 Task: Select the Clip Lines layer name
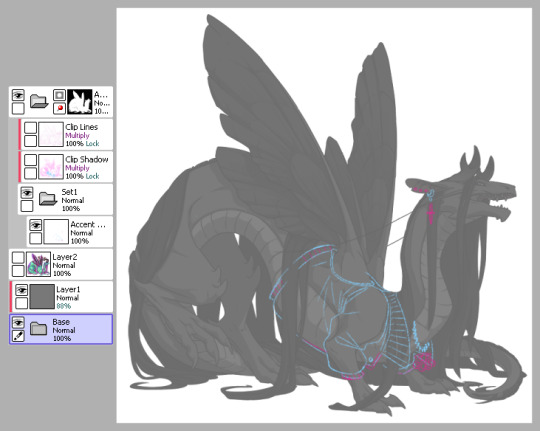click(x=82, y=127)
